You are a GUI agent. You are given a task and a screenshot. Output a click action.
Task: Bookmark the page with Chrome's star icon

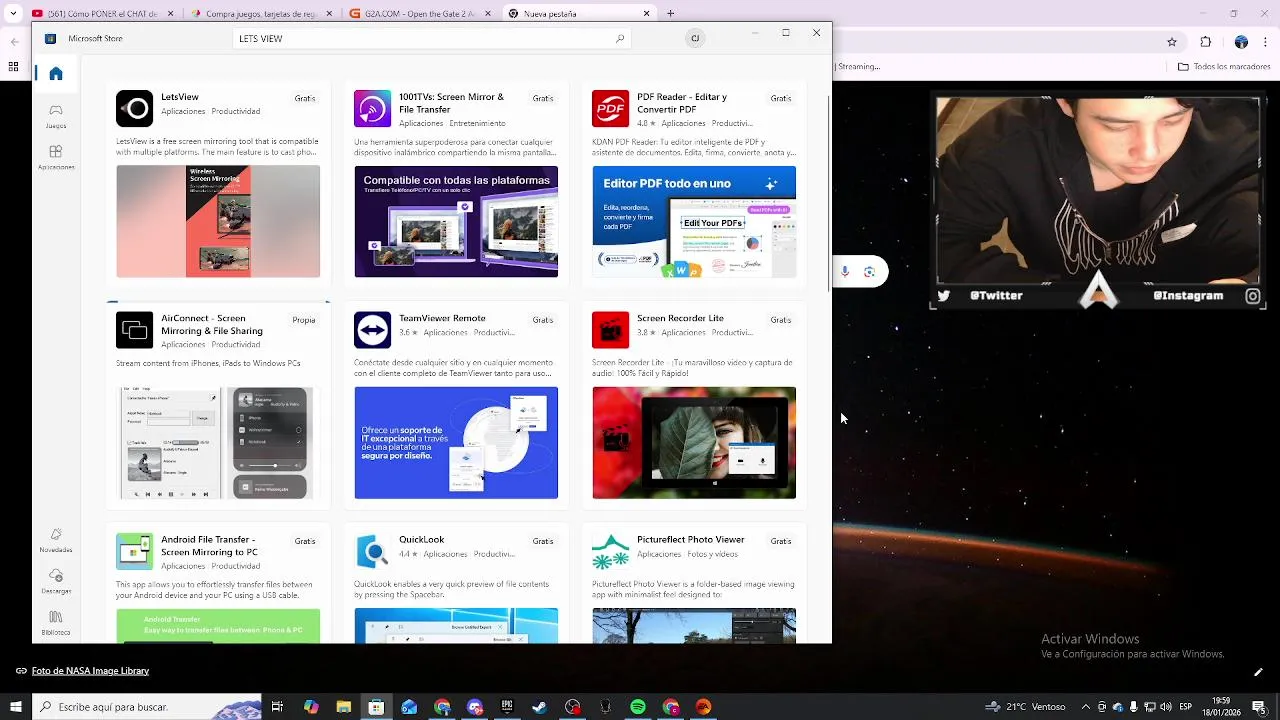pos(1172,42)
